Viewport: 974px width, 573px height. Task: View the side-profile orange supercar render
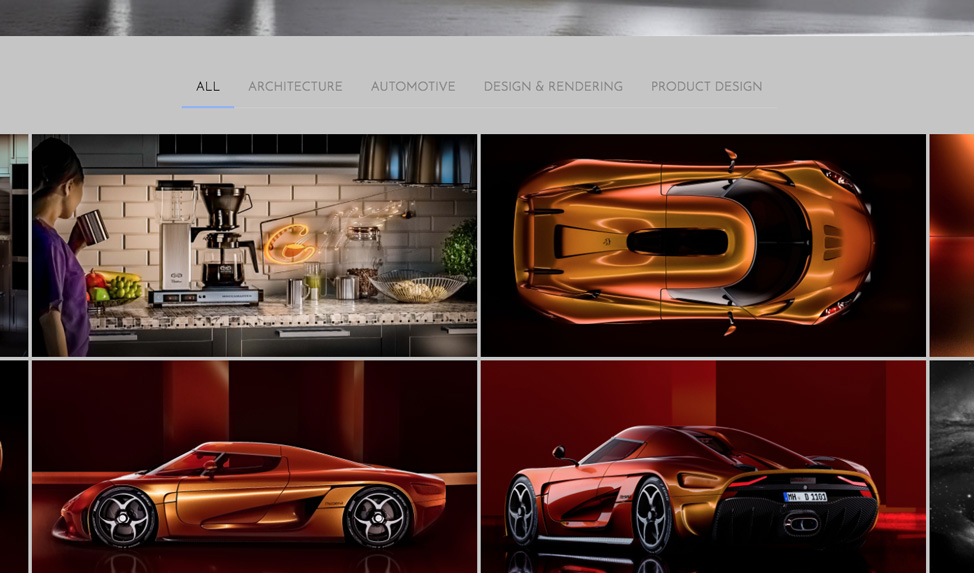click(x=255, y=467)
